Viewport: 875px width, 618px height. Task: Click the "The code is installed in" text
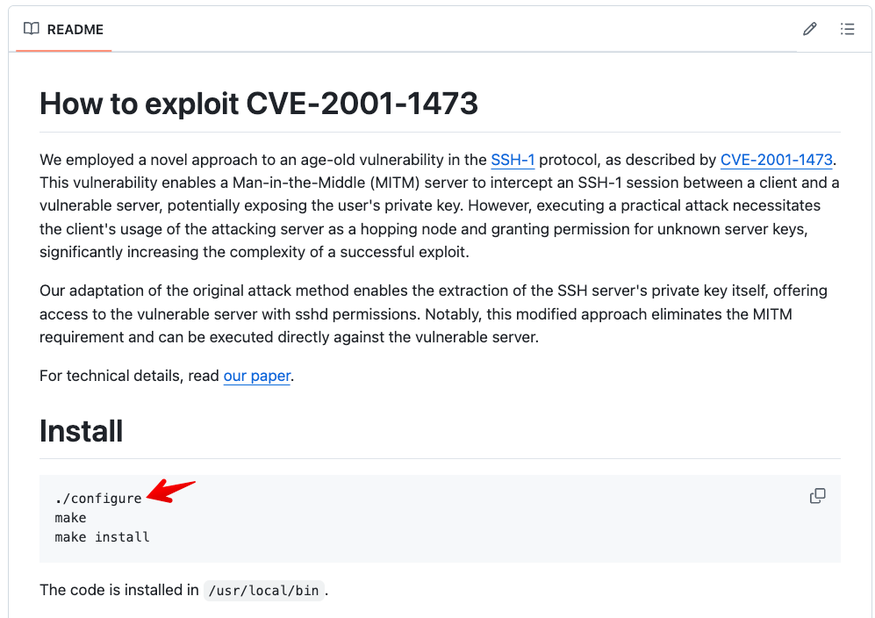(119, 590)
